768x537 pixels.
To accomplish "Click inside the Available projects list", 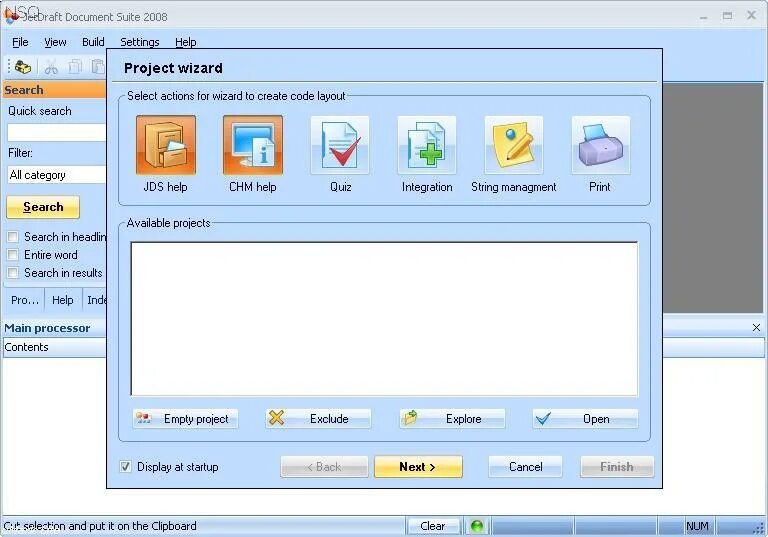I will point(384,318).
